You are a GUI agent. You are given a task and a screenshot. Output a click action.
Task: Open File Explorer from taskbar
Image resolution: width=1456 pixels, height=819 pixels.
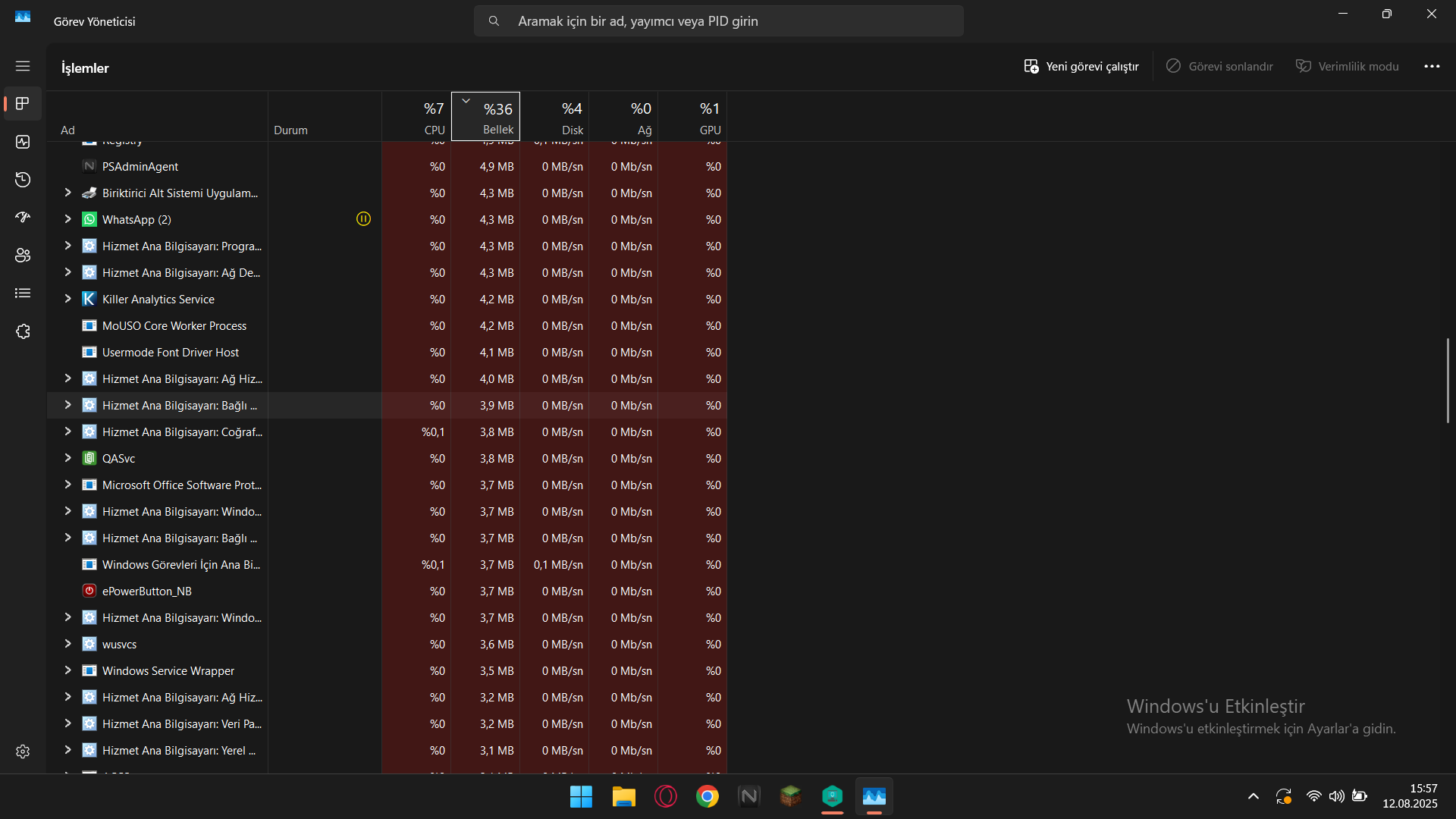[623, 797]
